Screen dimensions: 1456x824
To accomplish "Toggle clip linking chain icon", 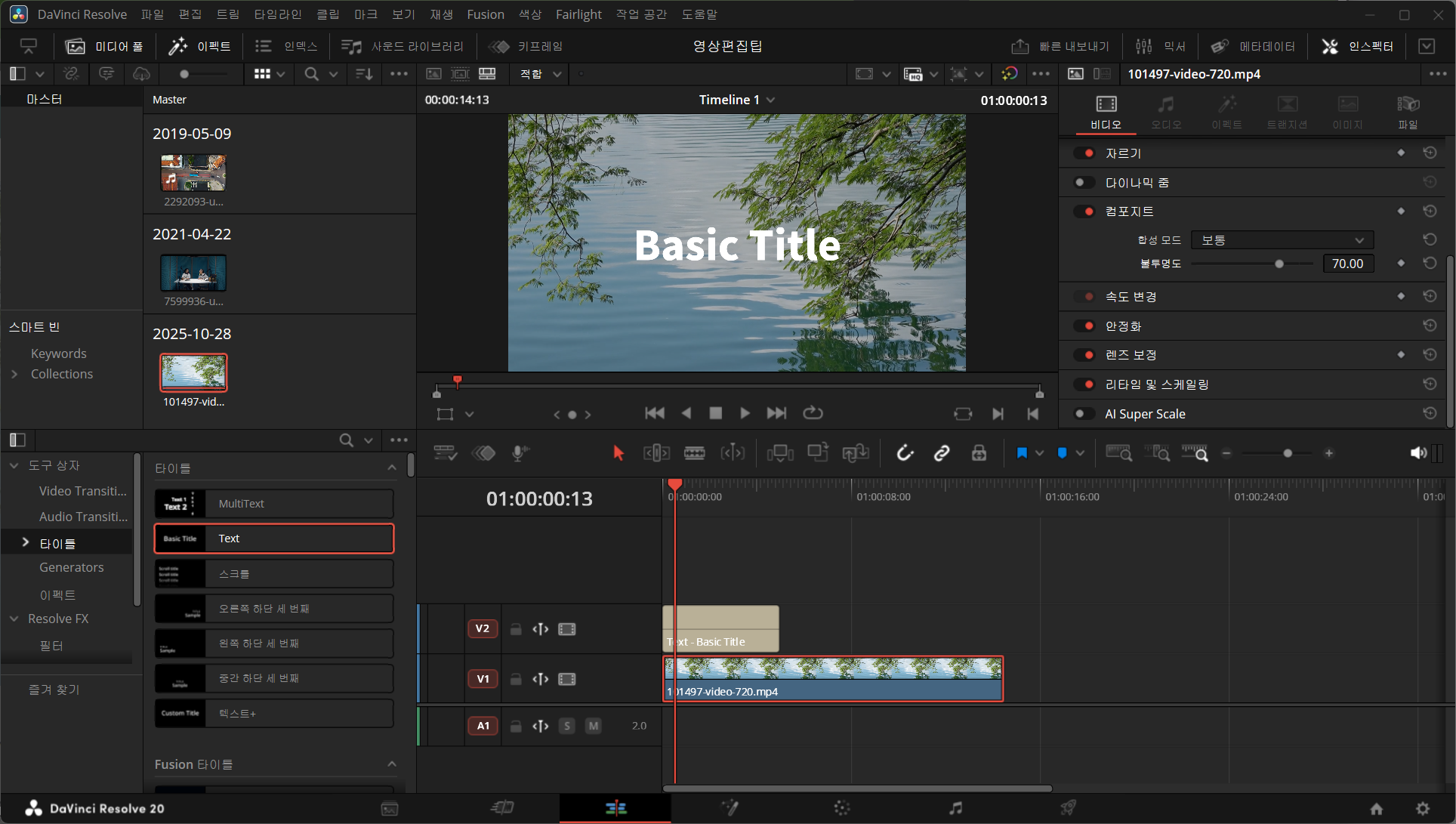I will (942, 453).
